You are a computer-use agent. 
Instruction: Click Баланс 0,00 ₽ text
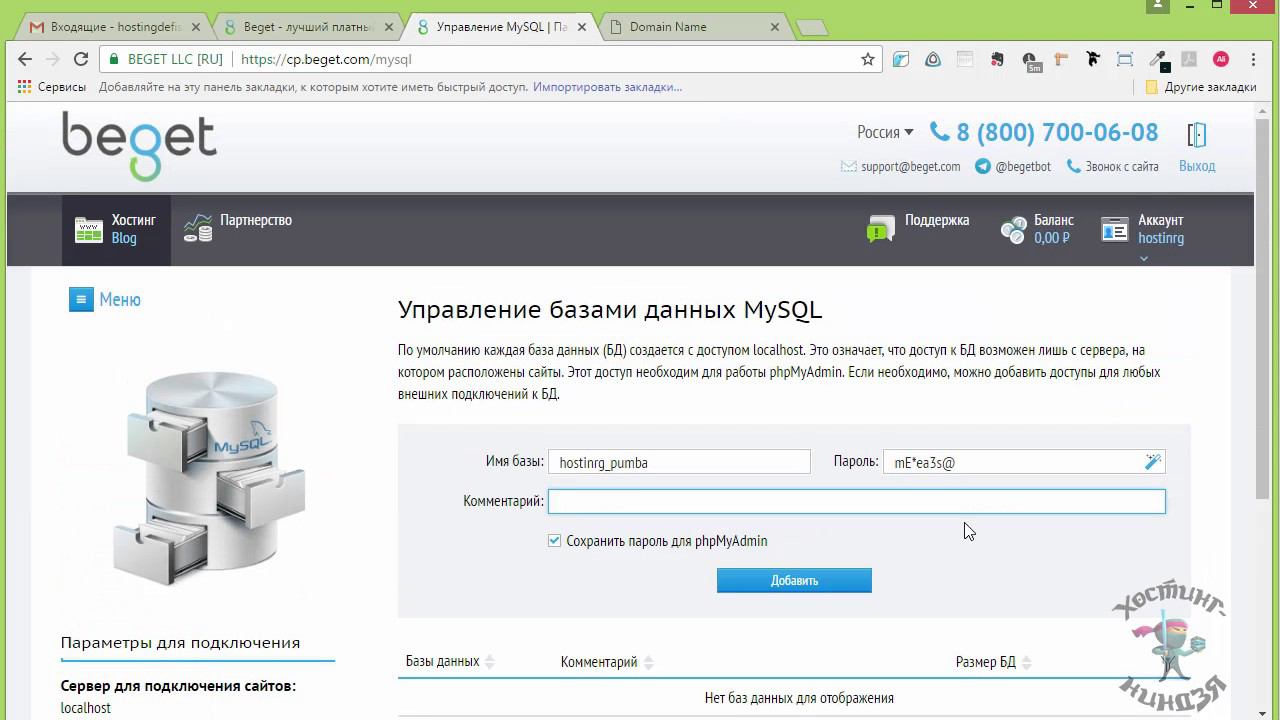[1053, 229]
